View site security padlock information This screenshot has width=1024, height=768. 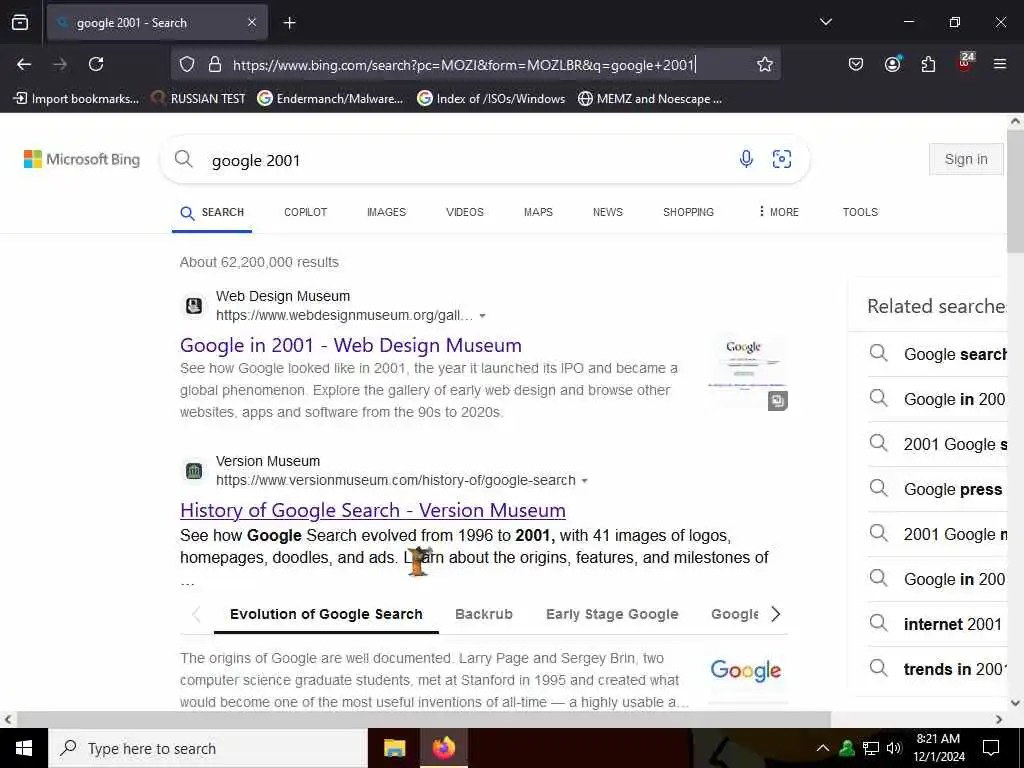[x=215, y=64]
